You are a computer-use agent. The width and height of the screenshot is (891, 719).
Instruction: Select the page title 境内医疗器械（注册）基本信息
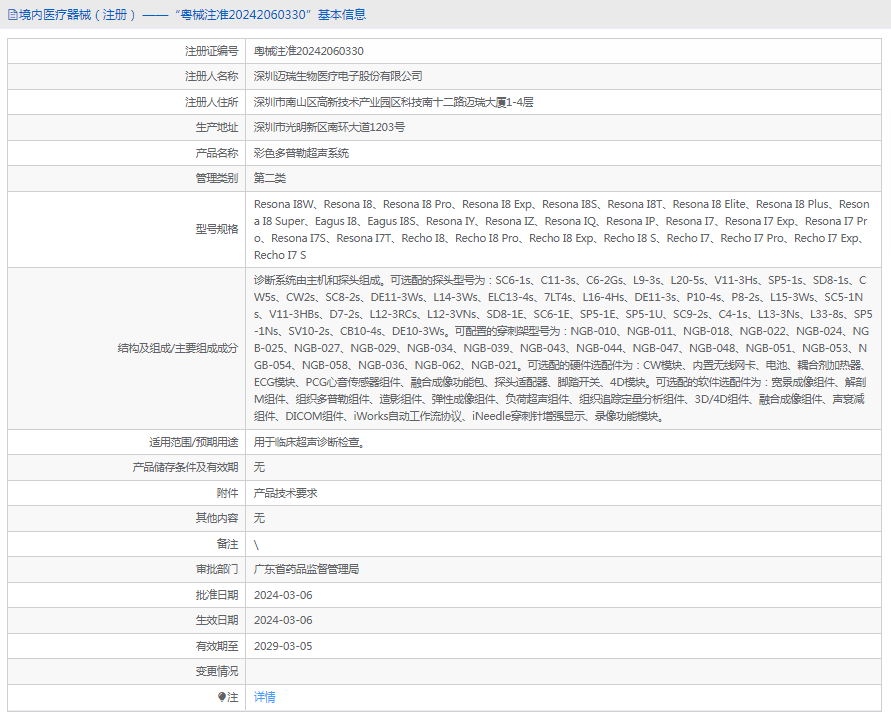coord(193,15)
